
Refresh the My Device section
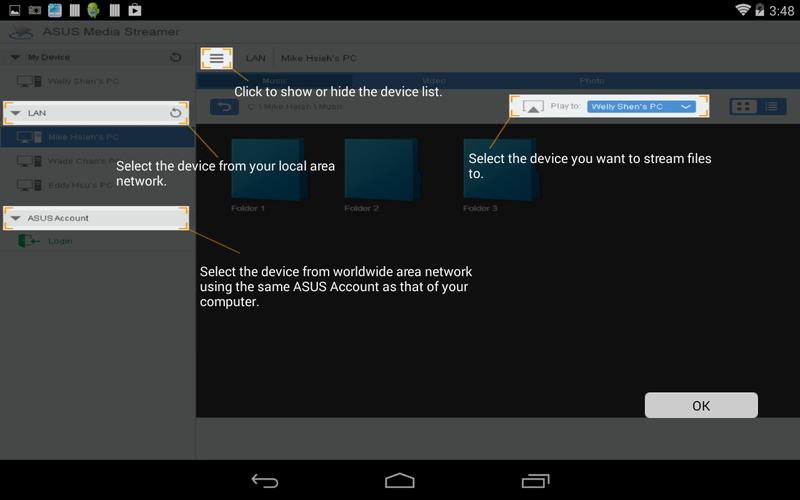tap(176, 58)
